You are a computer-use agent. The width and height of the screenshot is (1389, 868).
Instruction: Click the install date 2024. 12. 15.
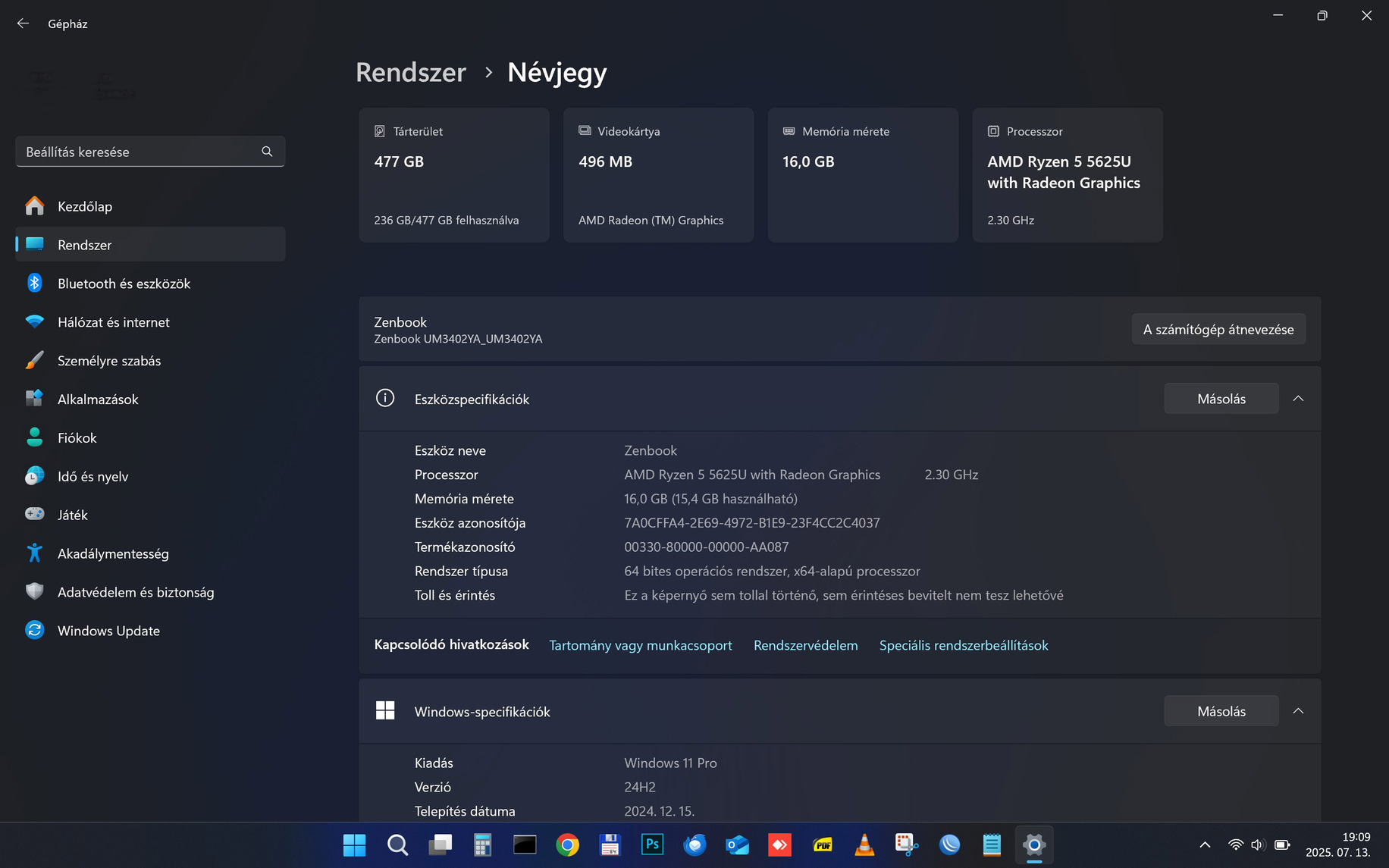(x=659, y=811)
